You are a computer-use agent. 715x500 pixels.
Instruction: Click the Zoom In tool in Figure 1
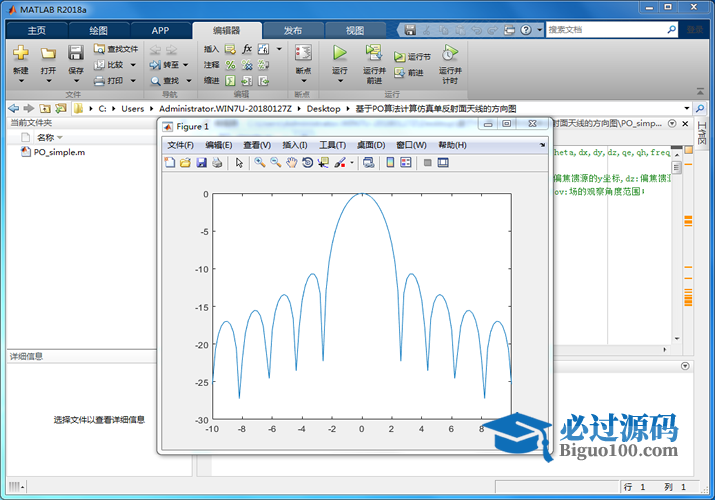pyautogui.click(x=259, y=162)
